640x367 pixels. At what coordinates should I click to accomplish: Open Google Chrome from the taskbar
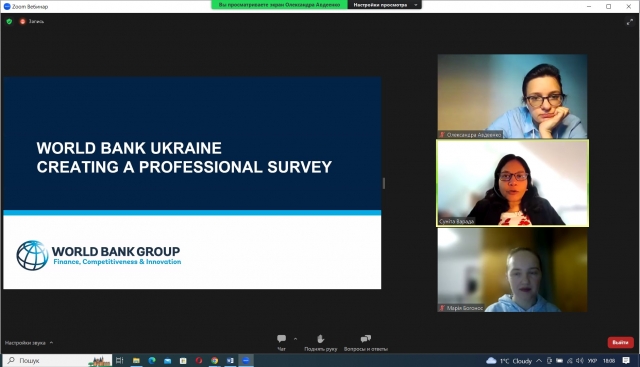coord(214,360)
